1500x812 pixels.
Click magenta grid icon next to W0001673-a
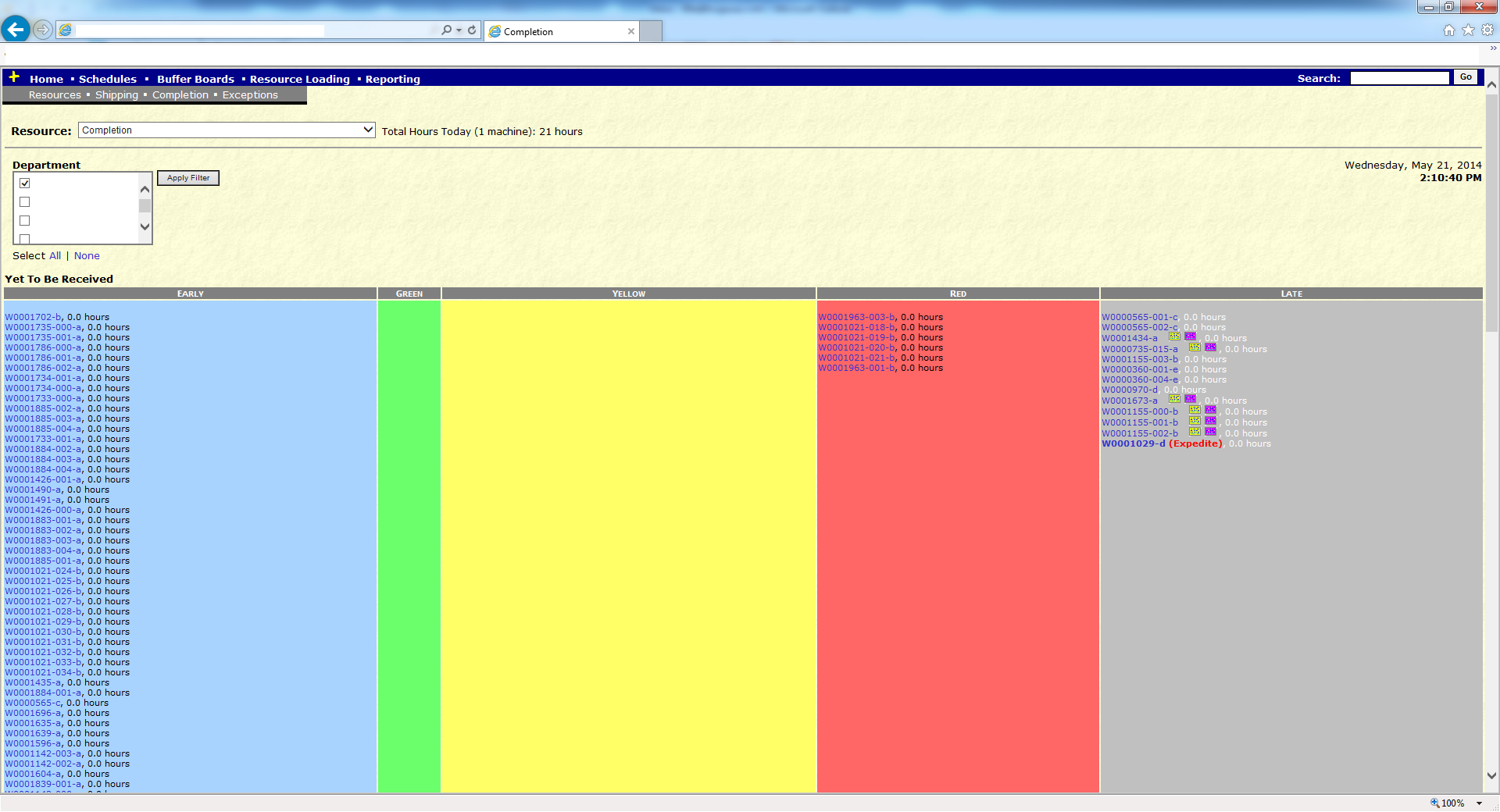[1190, 399]
